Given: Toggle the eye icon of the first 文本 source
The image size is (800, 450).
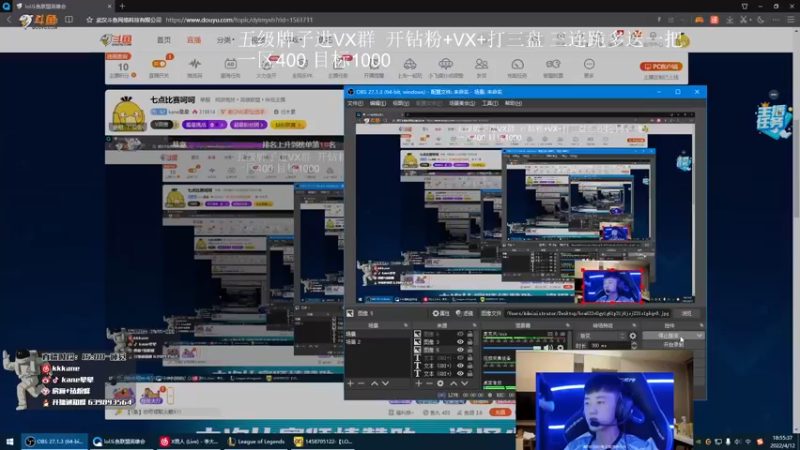Looking at the screenshot, I should 460,358.
